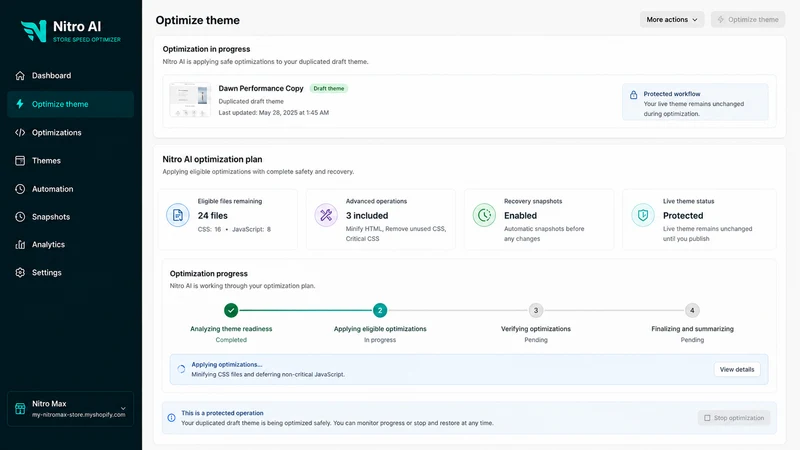
Task: Open the Analytics section
Action: click(70, 244)
